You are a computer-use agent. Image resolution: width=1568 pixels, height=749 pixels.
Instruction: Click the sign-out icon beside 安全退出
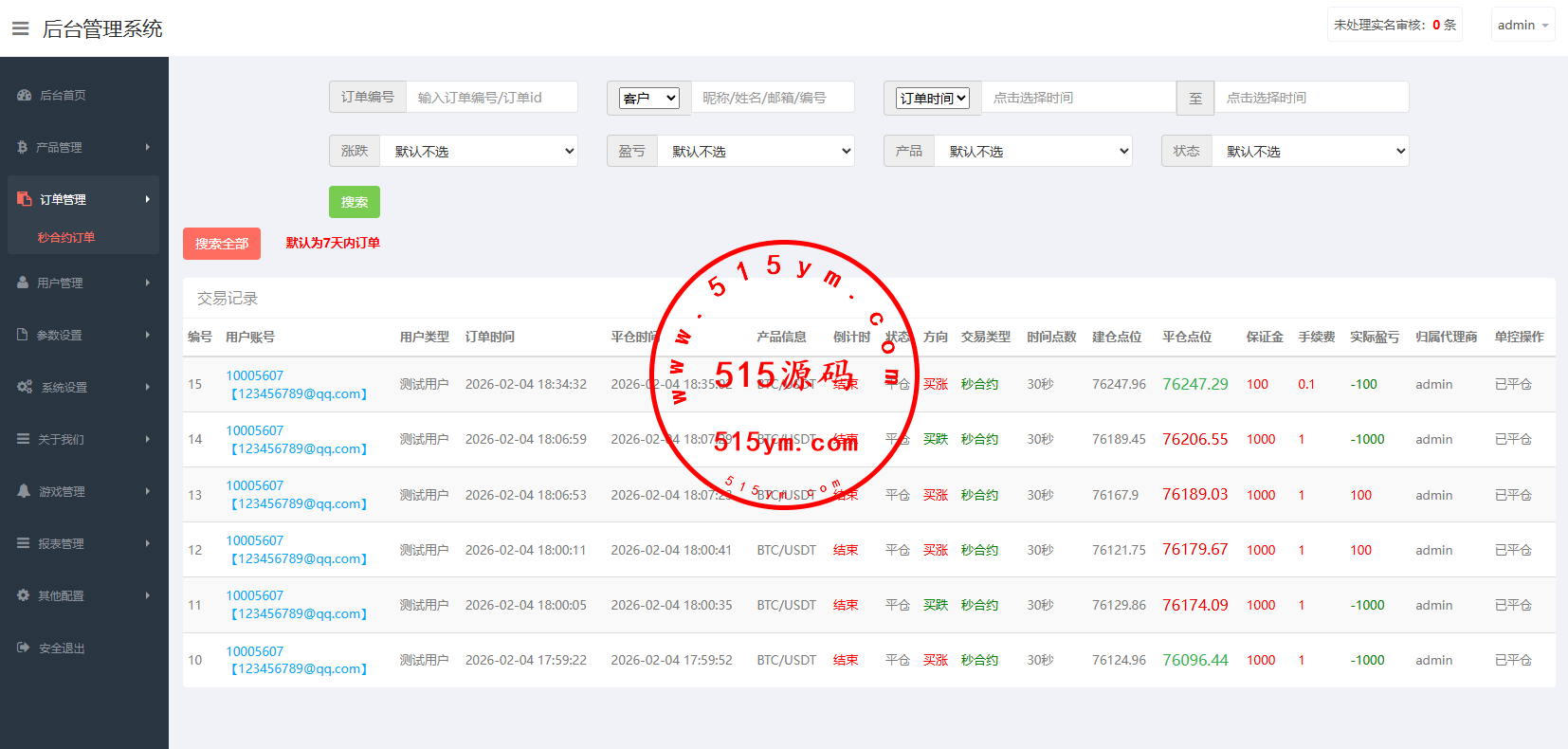(24, 648)
